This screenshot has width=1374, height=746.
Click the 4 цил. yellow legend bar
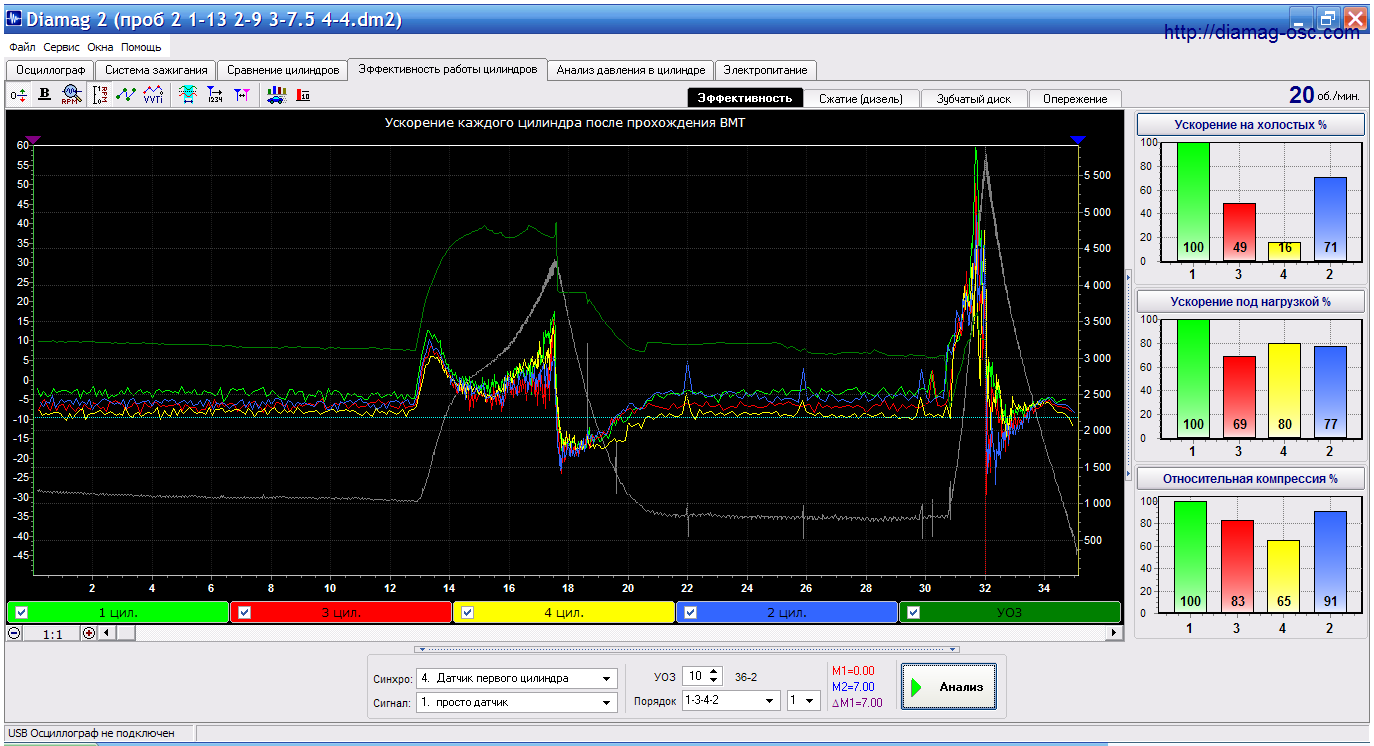(x=564, y=612)
